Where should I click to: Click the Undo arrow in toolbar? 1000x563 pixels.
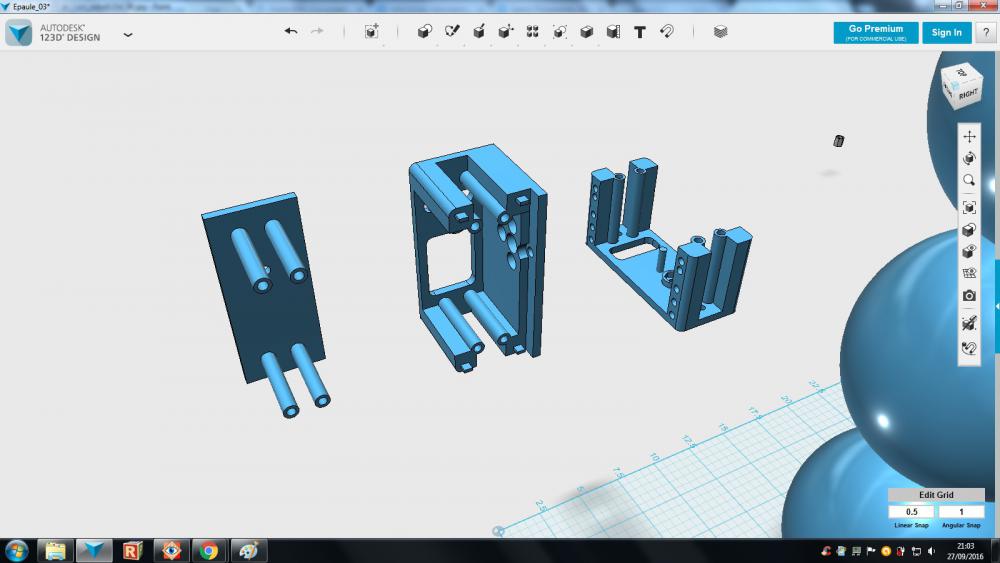click(291, 31)
